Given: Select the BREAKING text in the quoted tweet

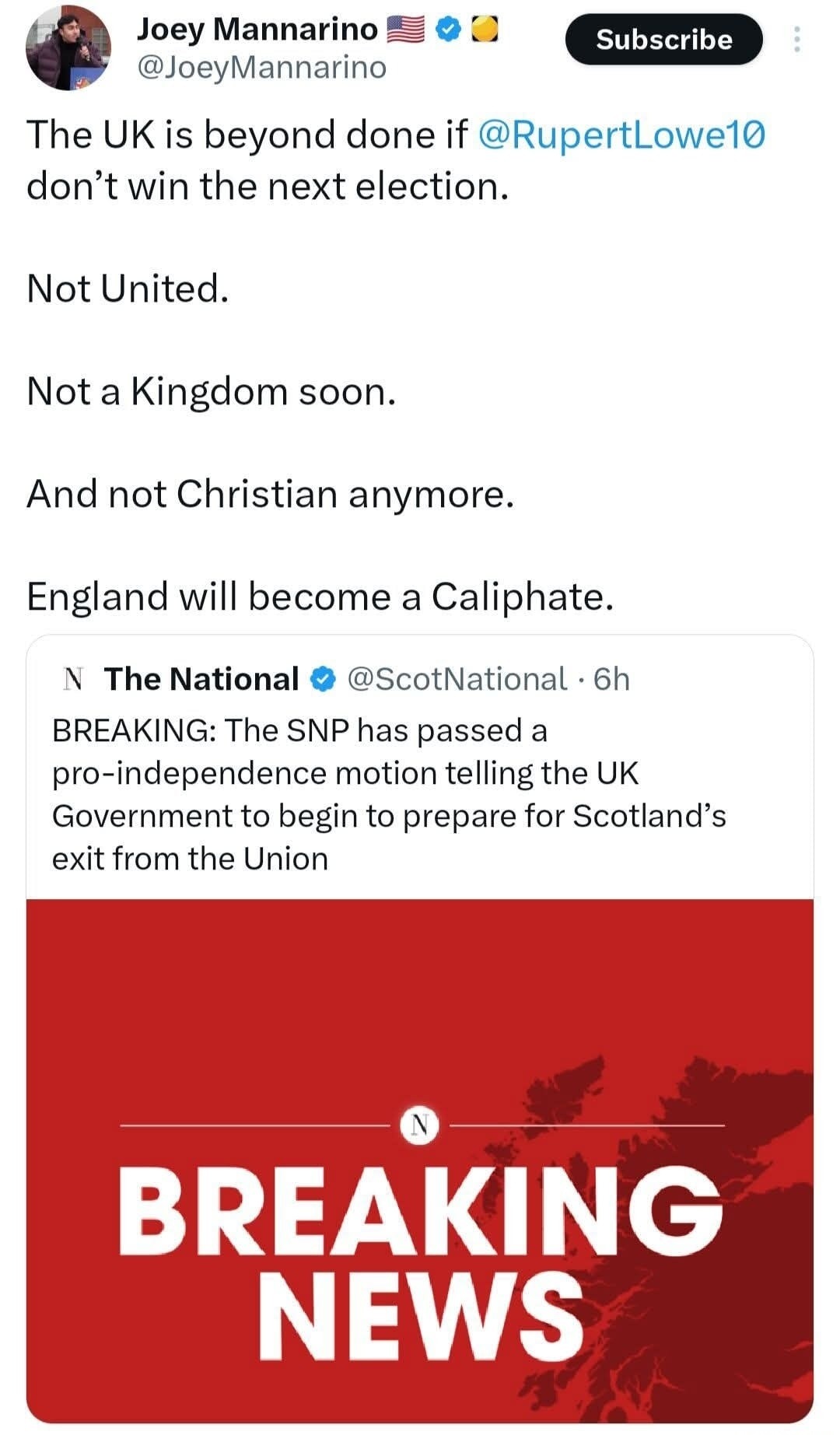Looking at the screenshot, I should 124,730.
